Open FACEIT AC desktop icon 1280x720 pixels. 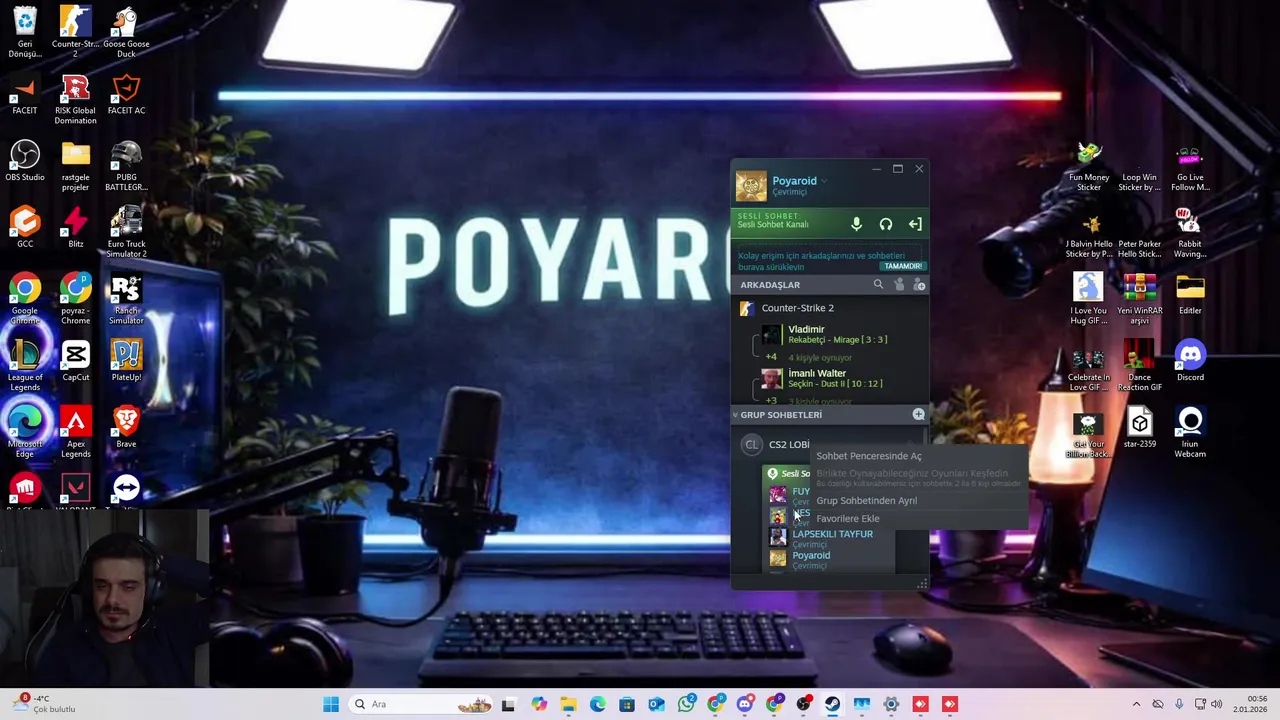tap(126, 96)
